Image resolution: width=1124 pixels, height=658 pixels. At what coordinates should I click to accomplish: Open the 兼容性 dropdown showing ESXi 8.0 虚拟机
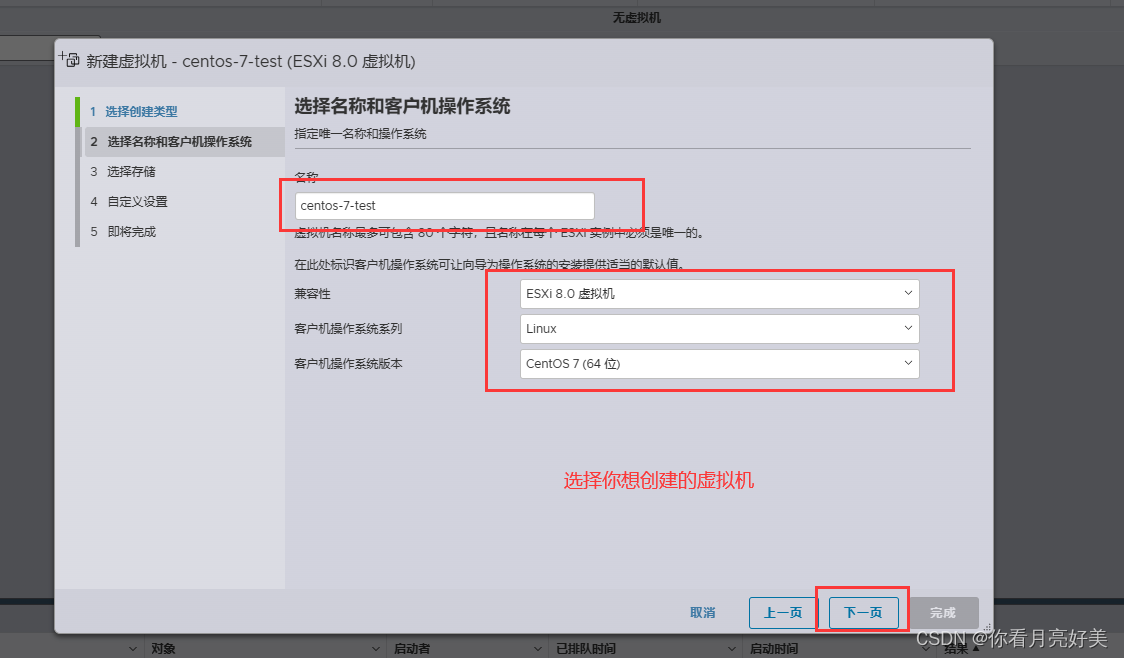click(719, 293)
